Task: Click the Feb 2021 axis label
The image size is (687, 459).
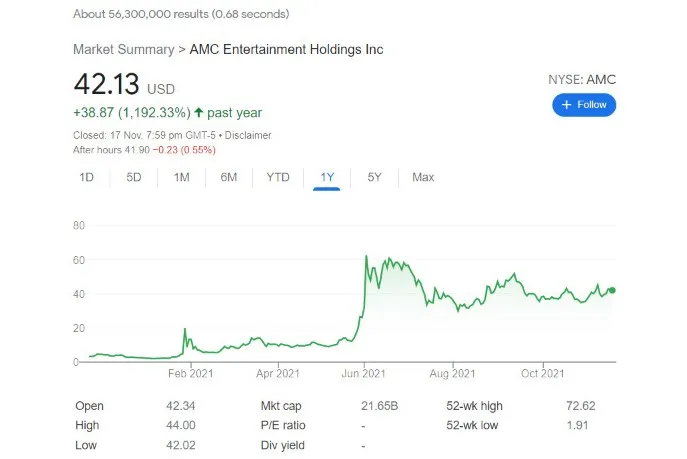Action: point(191,374)
